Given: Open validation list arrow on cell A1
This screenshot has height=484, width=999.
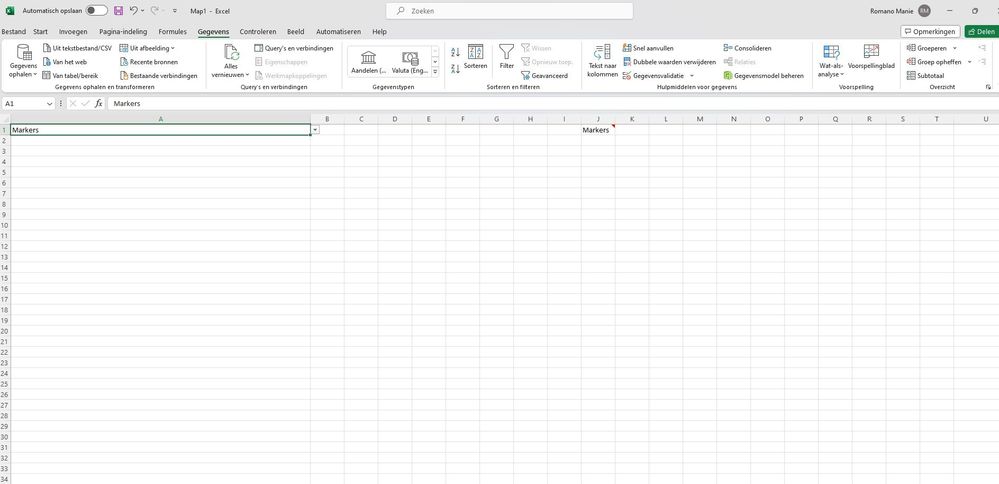Looking at the screenshot, I should [x=315, y=130].
